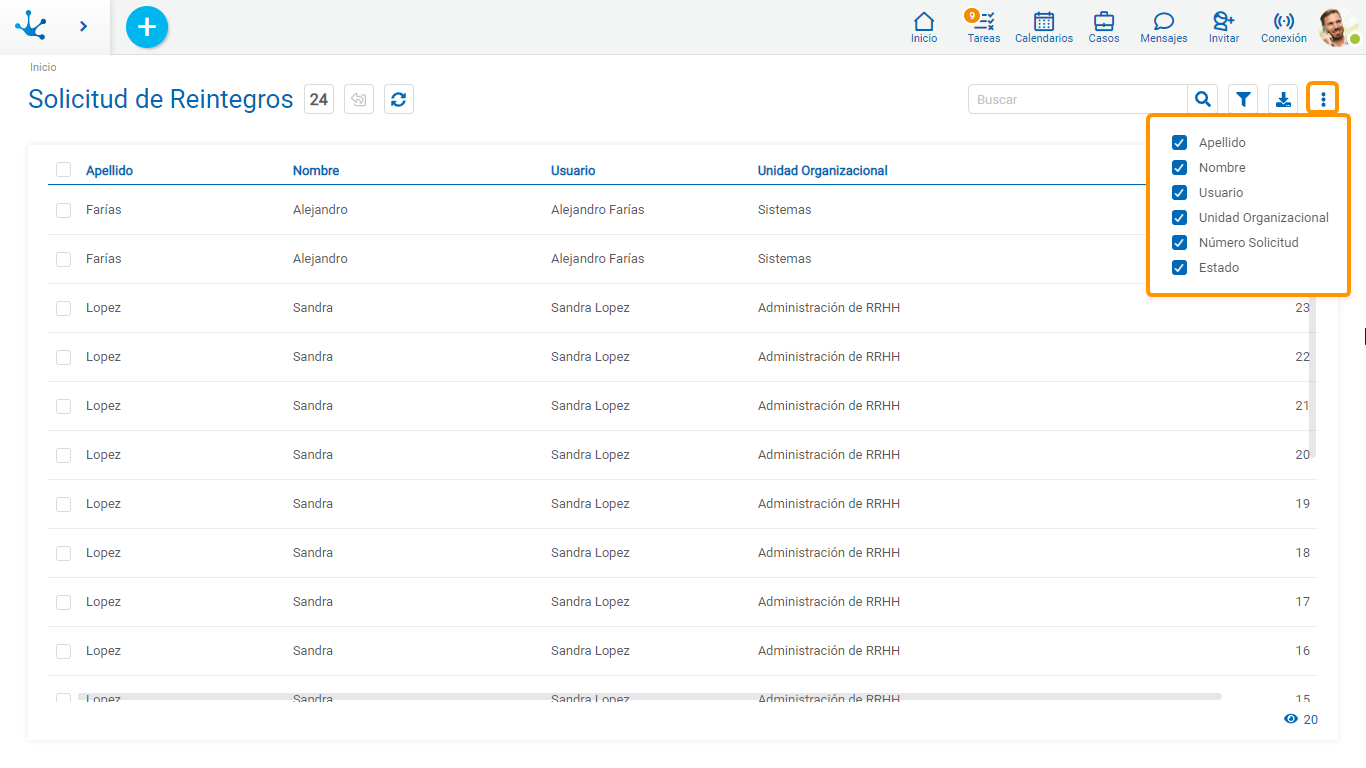This screenshot has width=1366, height=768.
Task: Click the Estado label in column menu
Action: point(1219,268)
